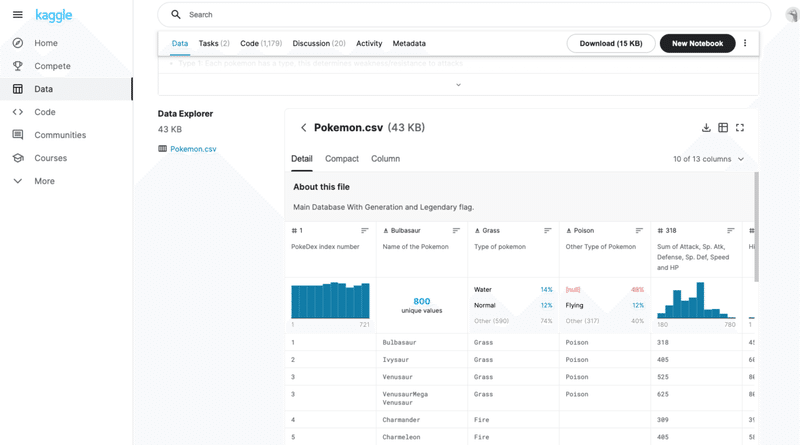Select the Column view tab
800x445 pixels.
(385, 159)
